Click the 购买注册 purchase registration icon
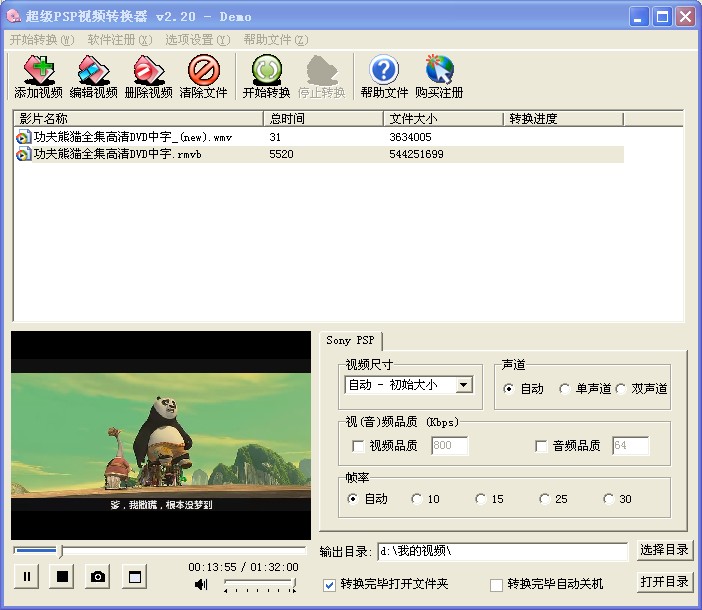702x610 pixels. click(439, 76)
